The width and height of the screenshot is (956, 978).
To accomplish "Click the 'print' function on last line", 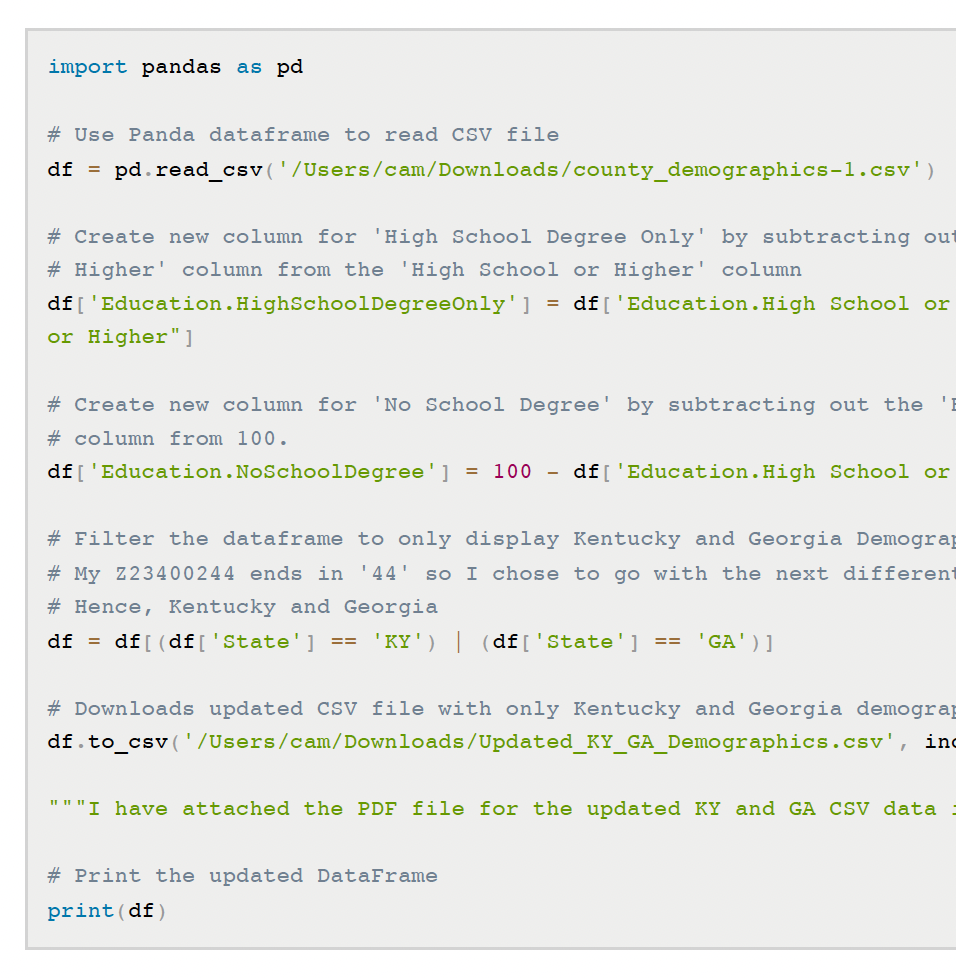I will (80, 910).
